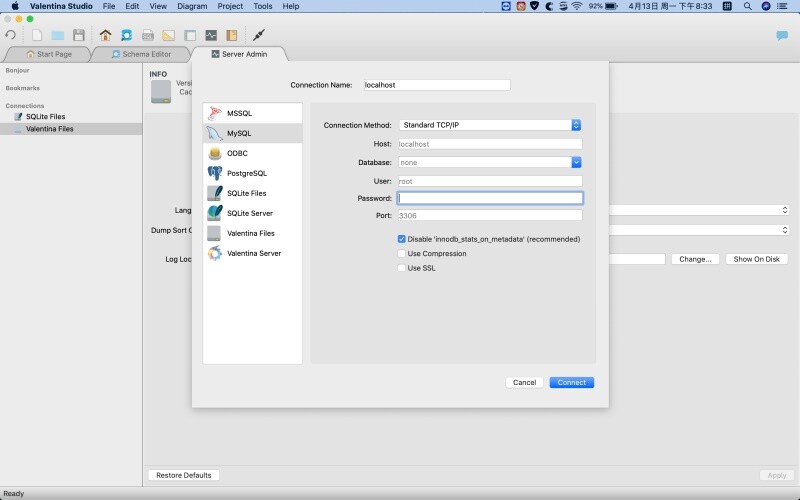Open the Diagram menu
This screenshot has height=500, width=800.
coord(192,6)
